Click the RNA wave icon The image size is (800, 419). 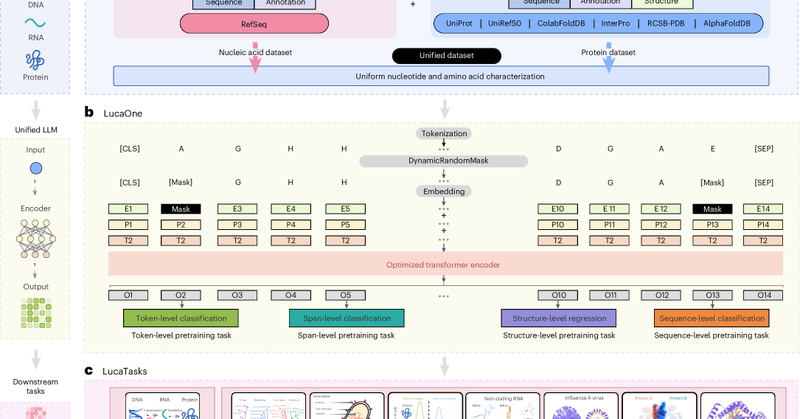(35, 23)
